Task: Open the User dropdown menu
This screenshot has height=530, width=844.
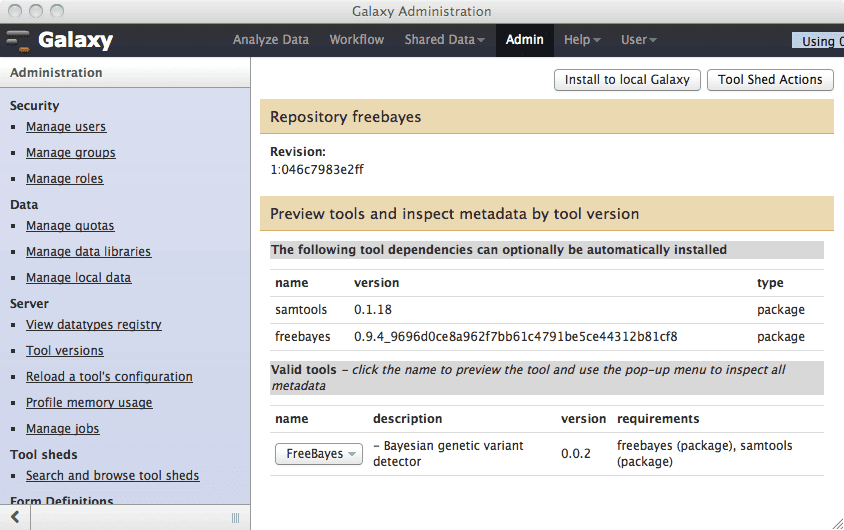Action: pos(638,40)
